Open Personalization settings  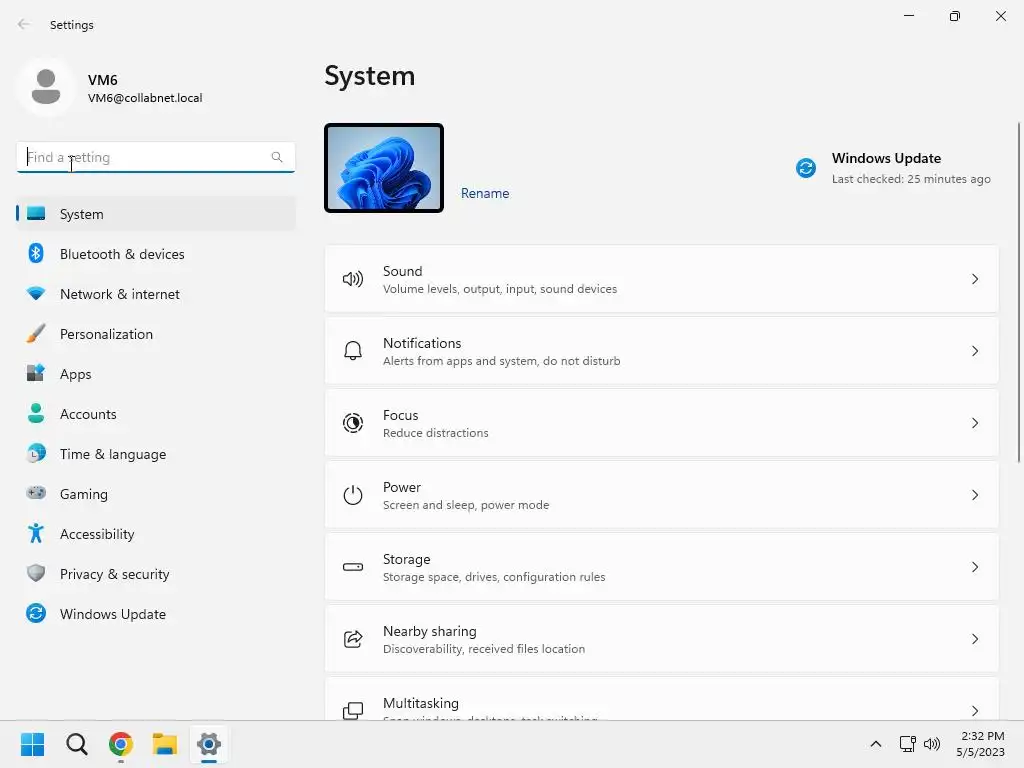click(x=156, y=334)
